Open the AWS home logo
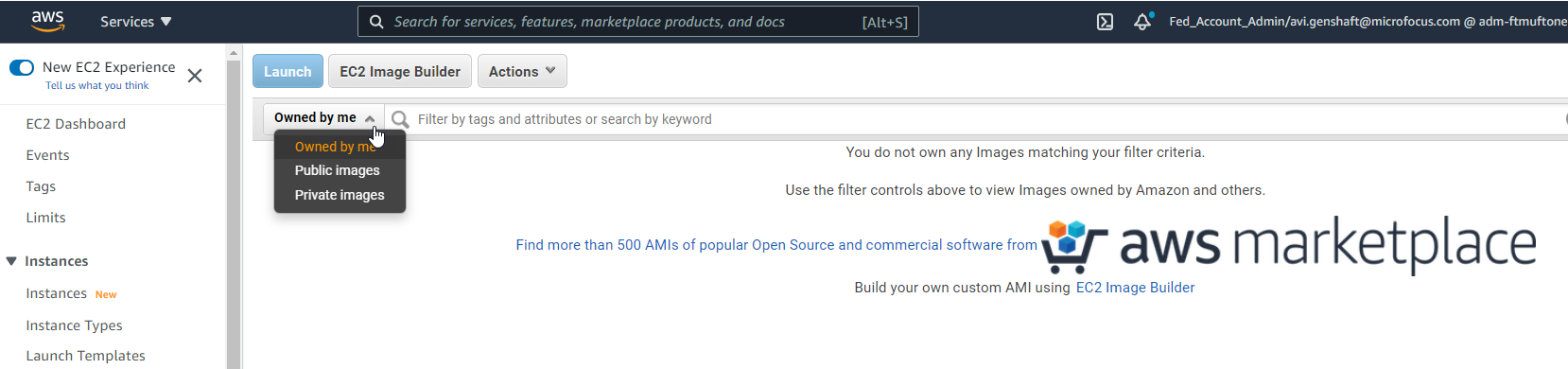 click(47, 21)
